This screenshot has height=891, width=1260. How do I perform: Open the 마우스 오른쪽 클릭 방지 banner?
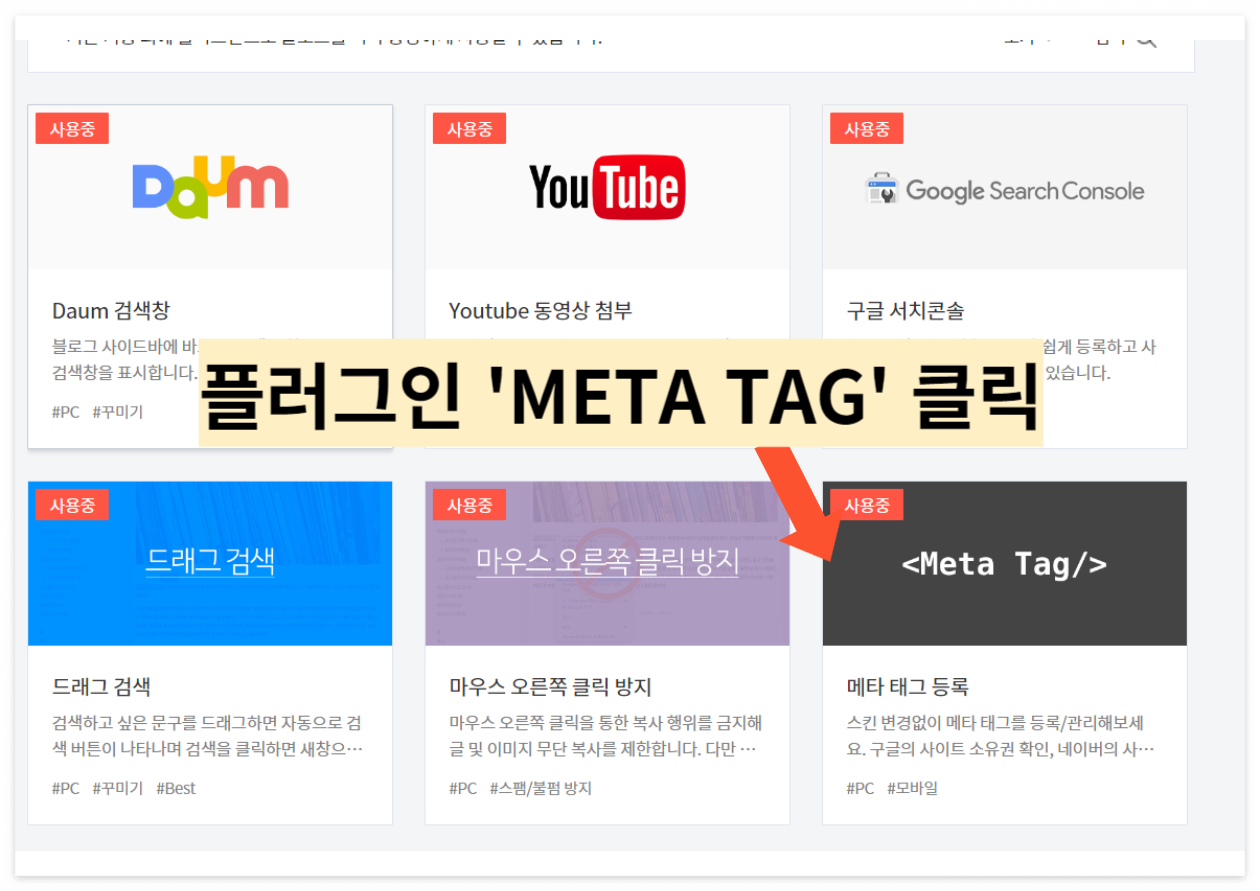(x=607, y=563)
